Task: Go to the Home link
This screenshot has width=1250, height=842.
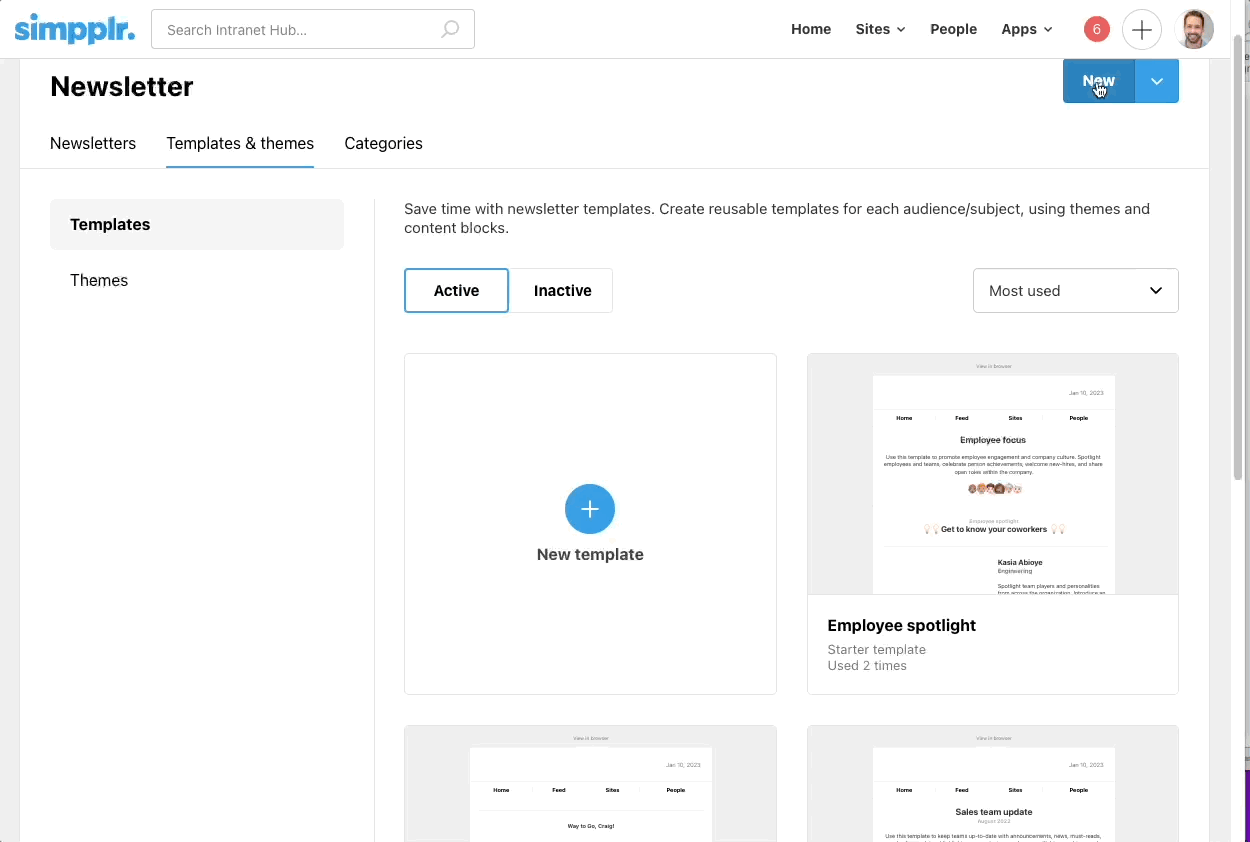Action: 811,30
